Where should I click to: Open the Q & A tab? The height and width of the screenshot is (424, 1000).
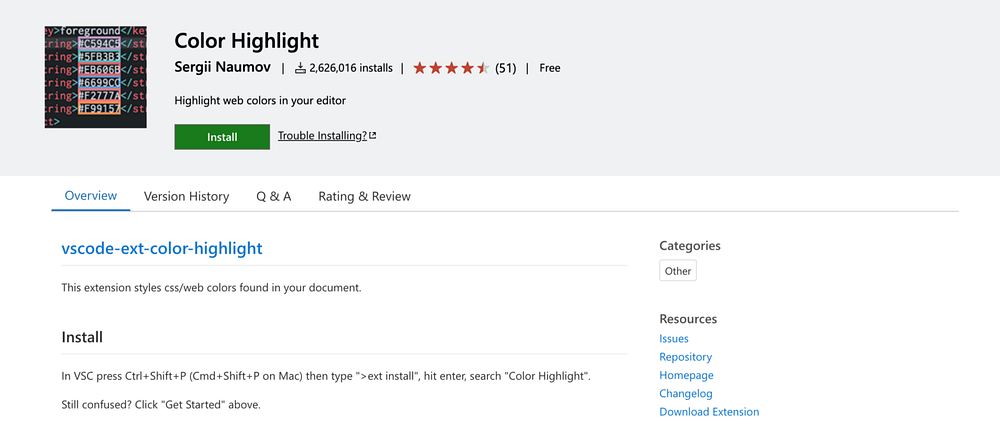274,196
